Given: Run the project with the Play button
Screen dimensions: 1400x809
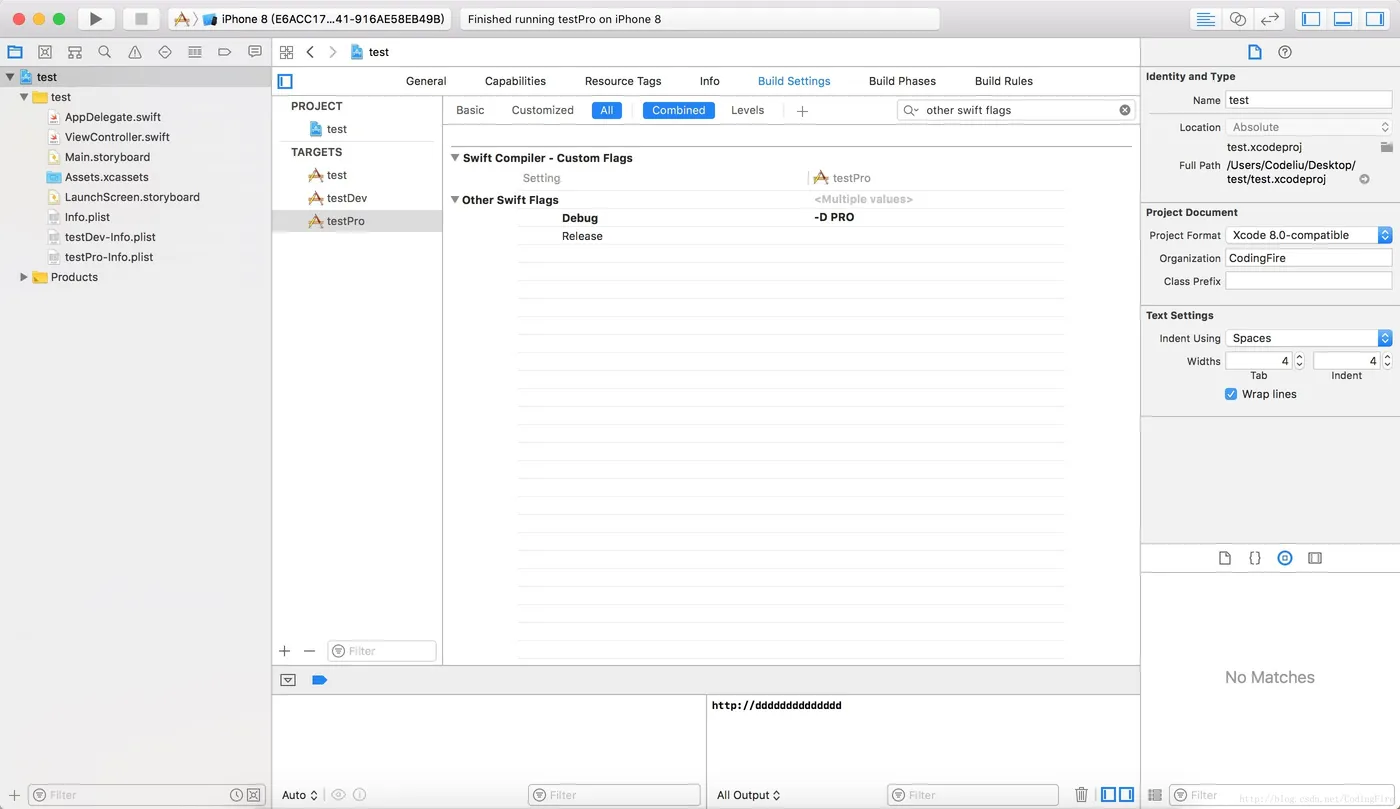Looking at the screenshot, I should click(96, 19).
